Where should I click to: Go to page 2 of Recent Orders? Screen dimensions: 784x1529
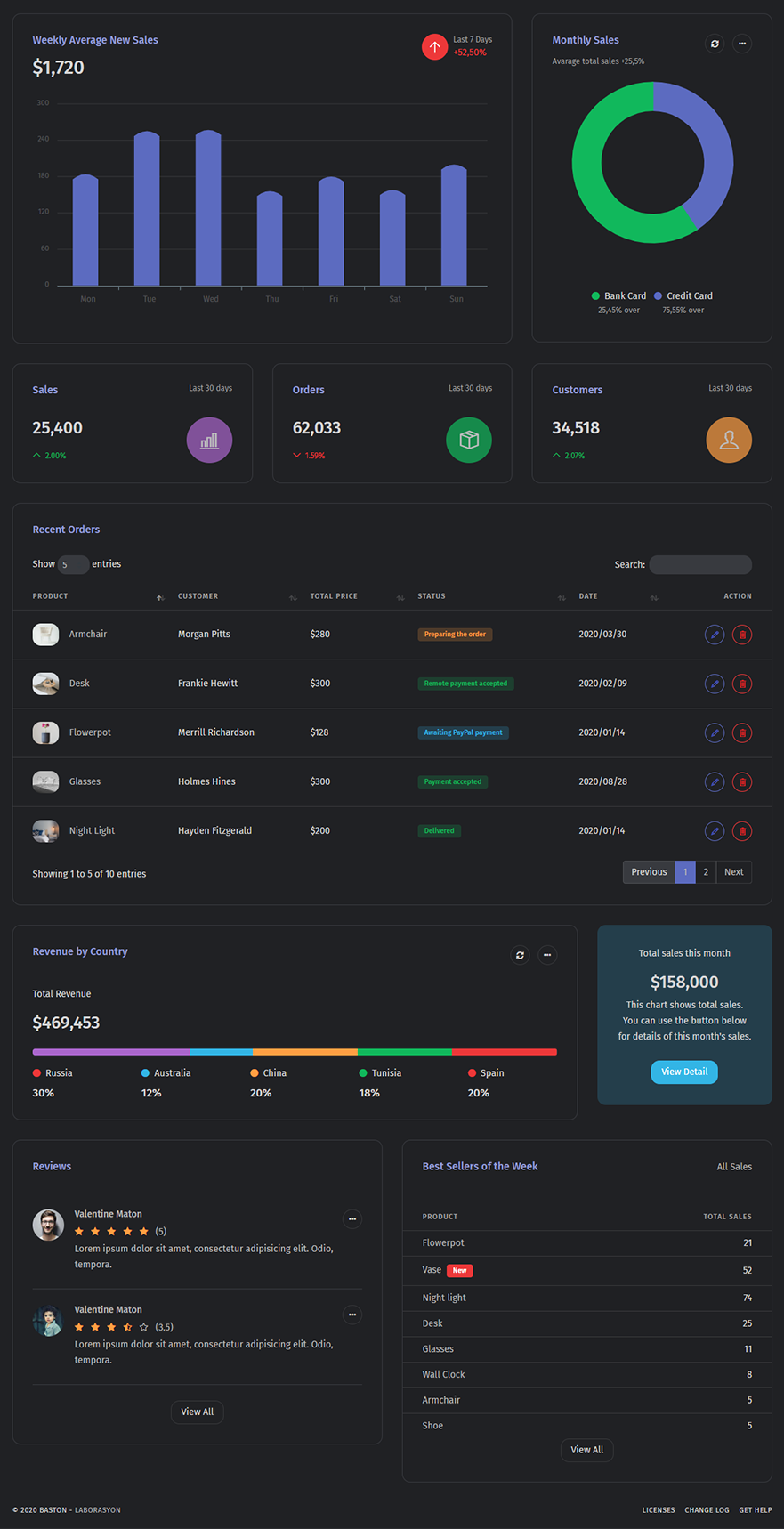(x=706, y=872)
